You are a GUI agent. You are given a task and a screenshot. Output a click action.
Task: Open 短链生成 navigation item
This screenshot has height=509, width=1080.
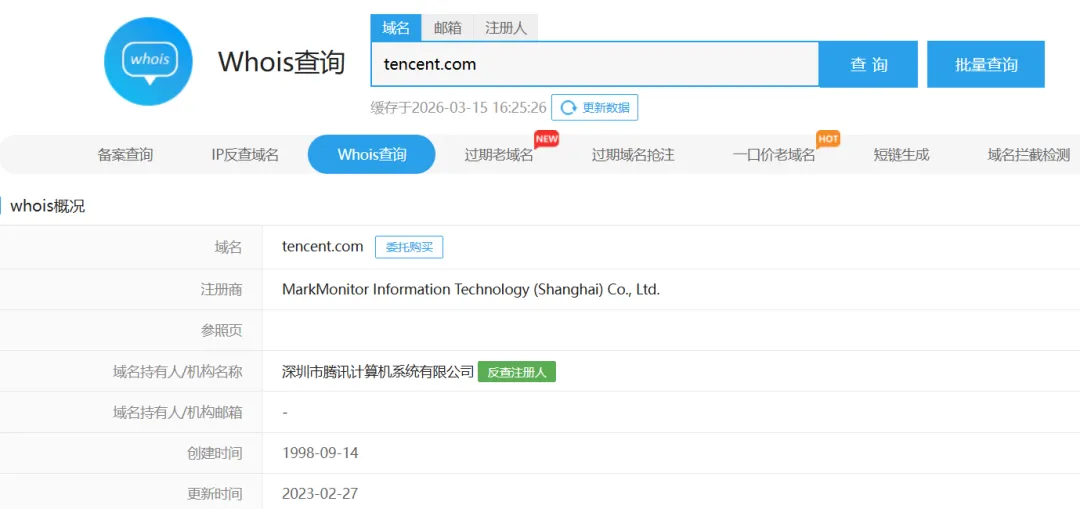point(902,155)
